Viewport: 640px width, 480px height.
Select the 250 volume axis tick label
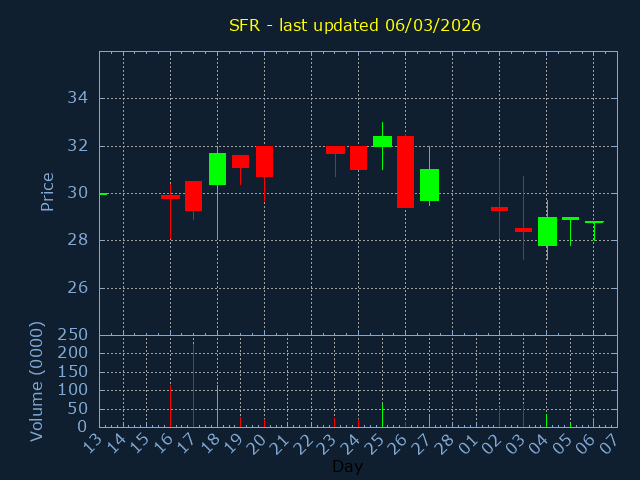click(x=73, y=335)
